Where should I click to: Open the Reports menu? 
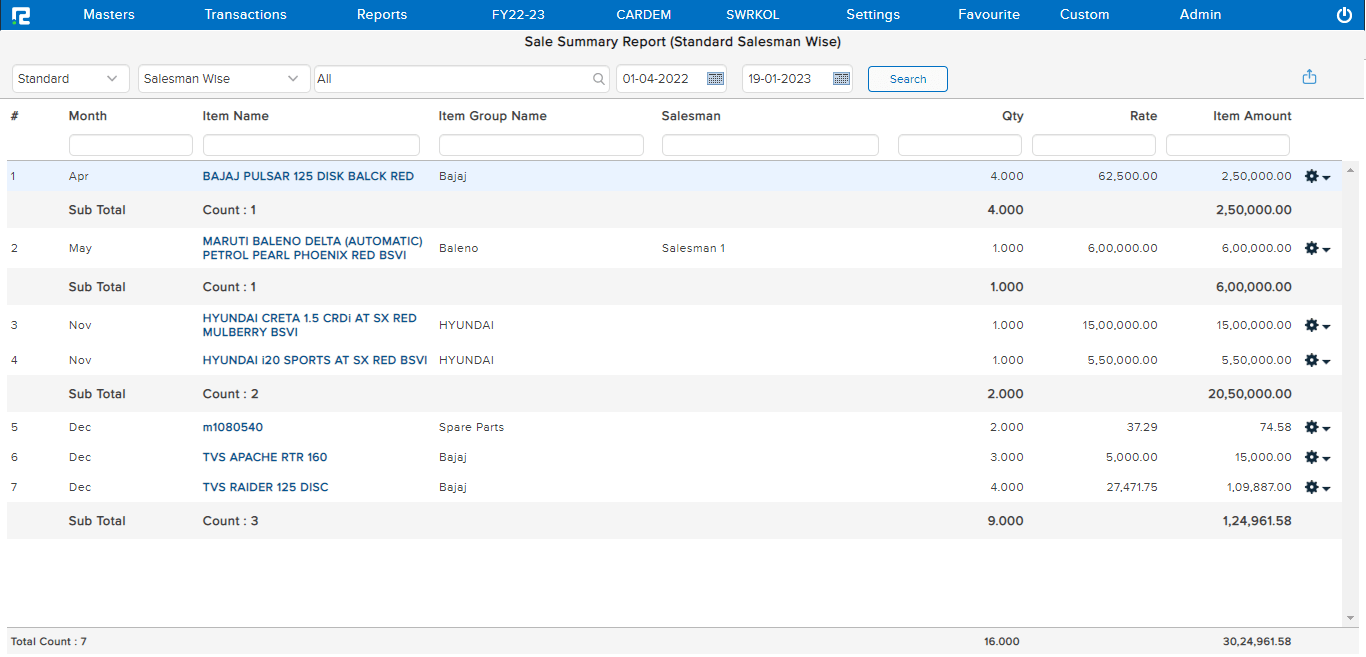(x=382, y=15)
